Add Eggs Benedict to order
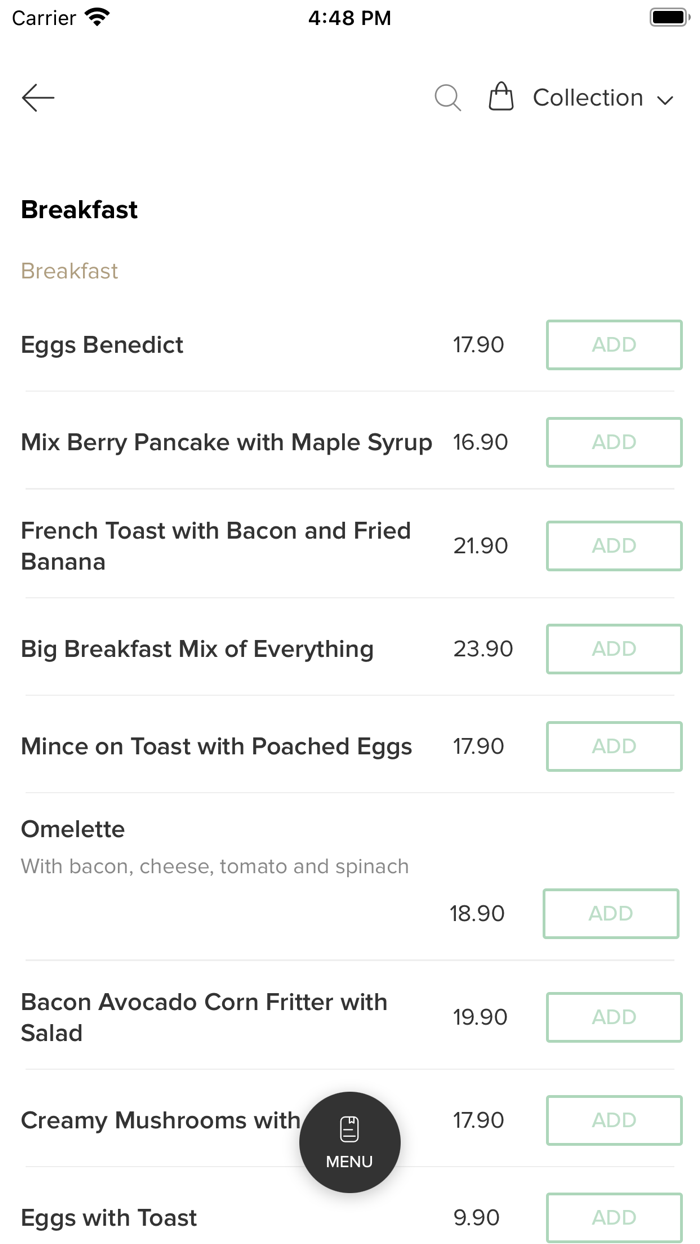 tap(614, 345)
